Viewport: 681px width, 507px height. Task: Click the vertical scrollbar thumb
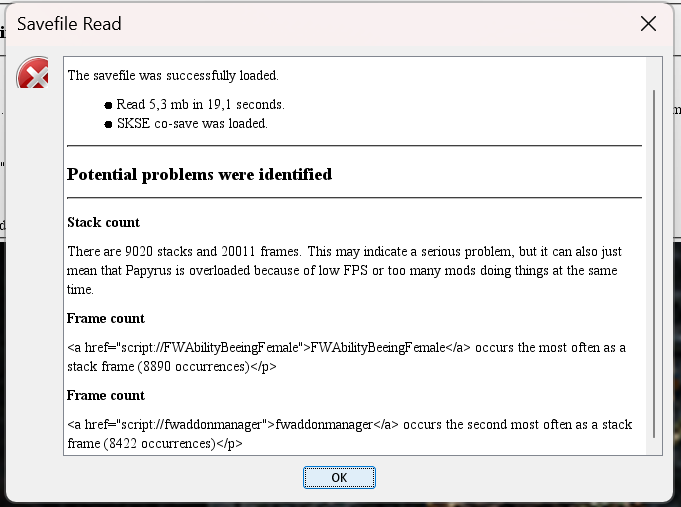click(654, 263)
